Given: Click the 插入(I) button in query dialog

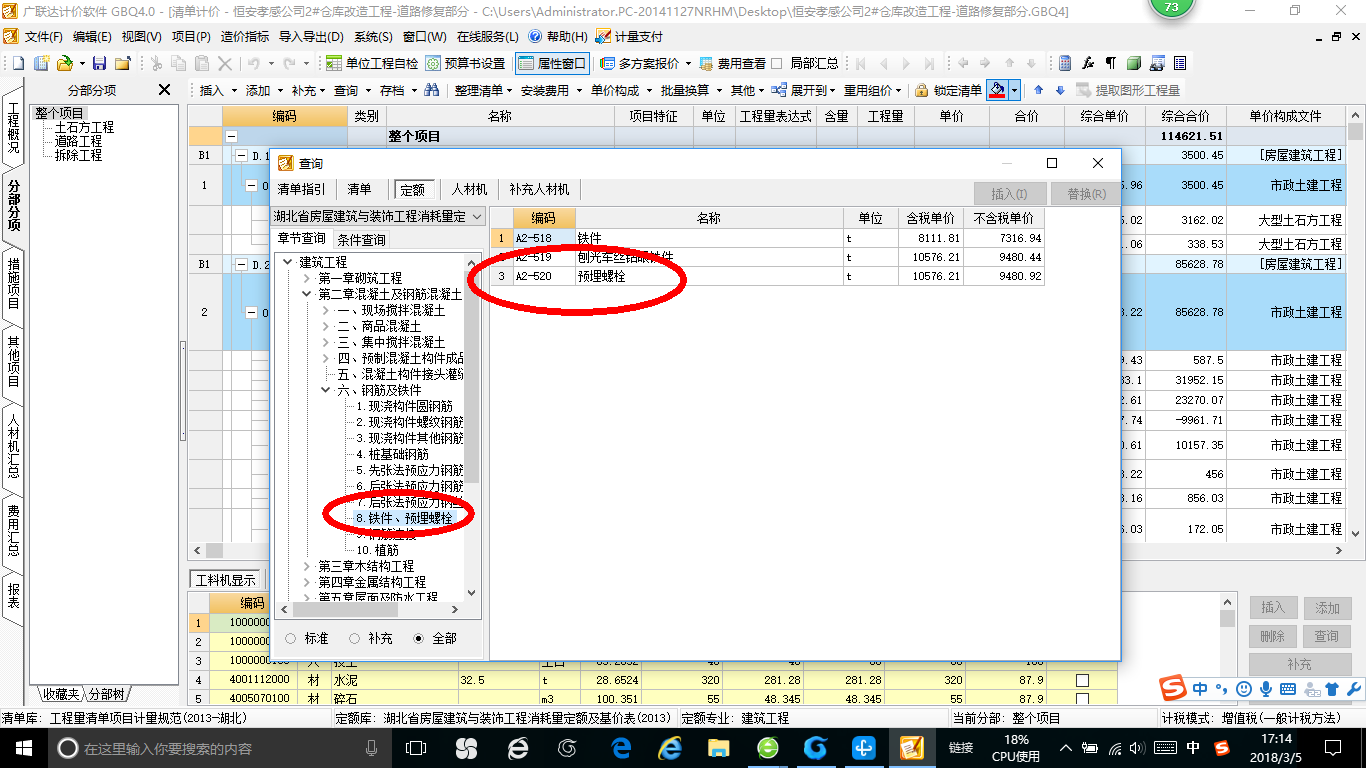Looking at the screenshot, I should point(1010,194).
